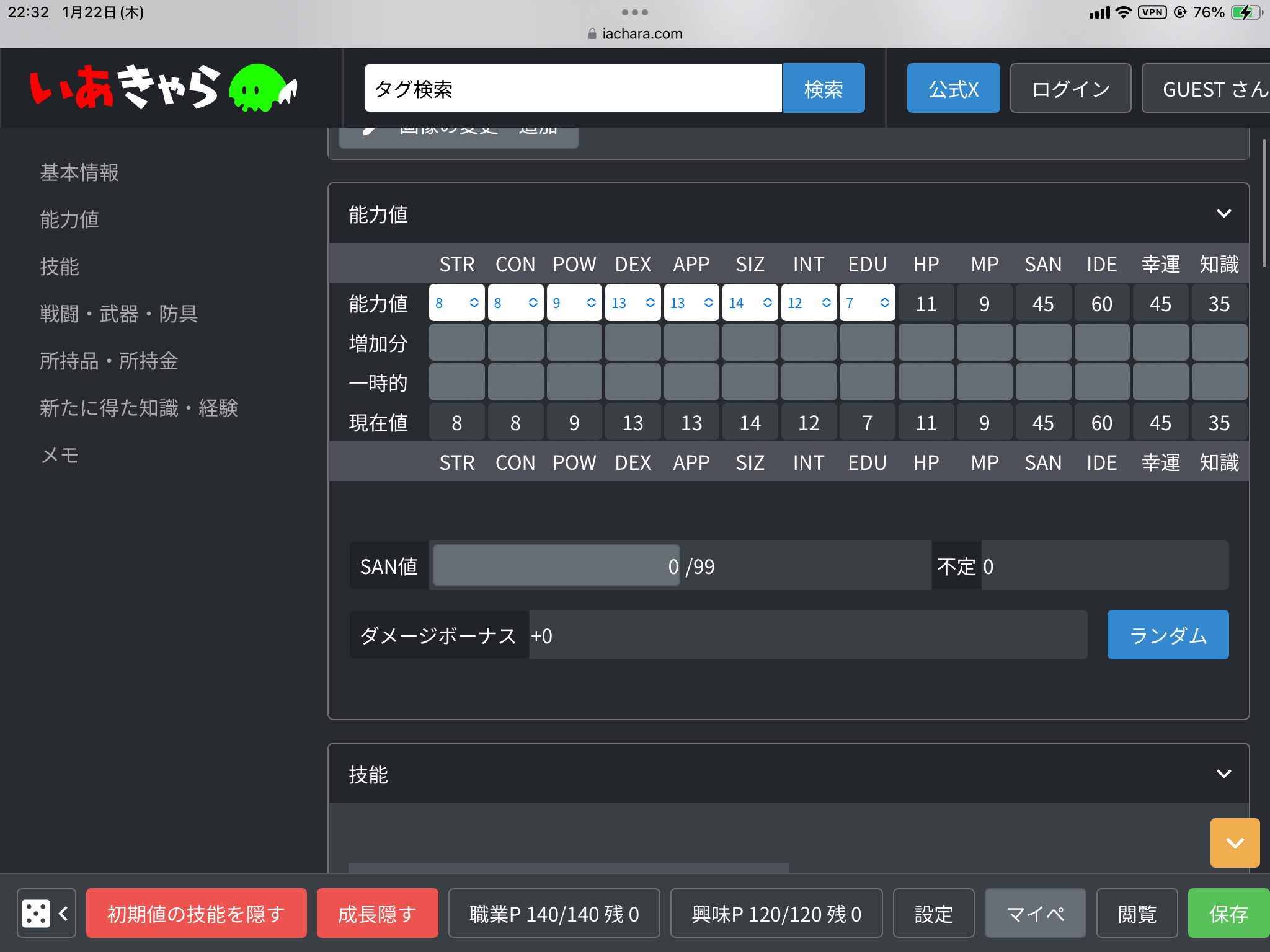1270x952 pixels.
Task: Collapse the 技能 section chevron
Action: coord(1223,774)
